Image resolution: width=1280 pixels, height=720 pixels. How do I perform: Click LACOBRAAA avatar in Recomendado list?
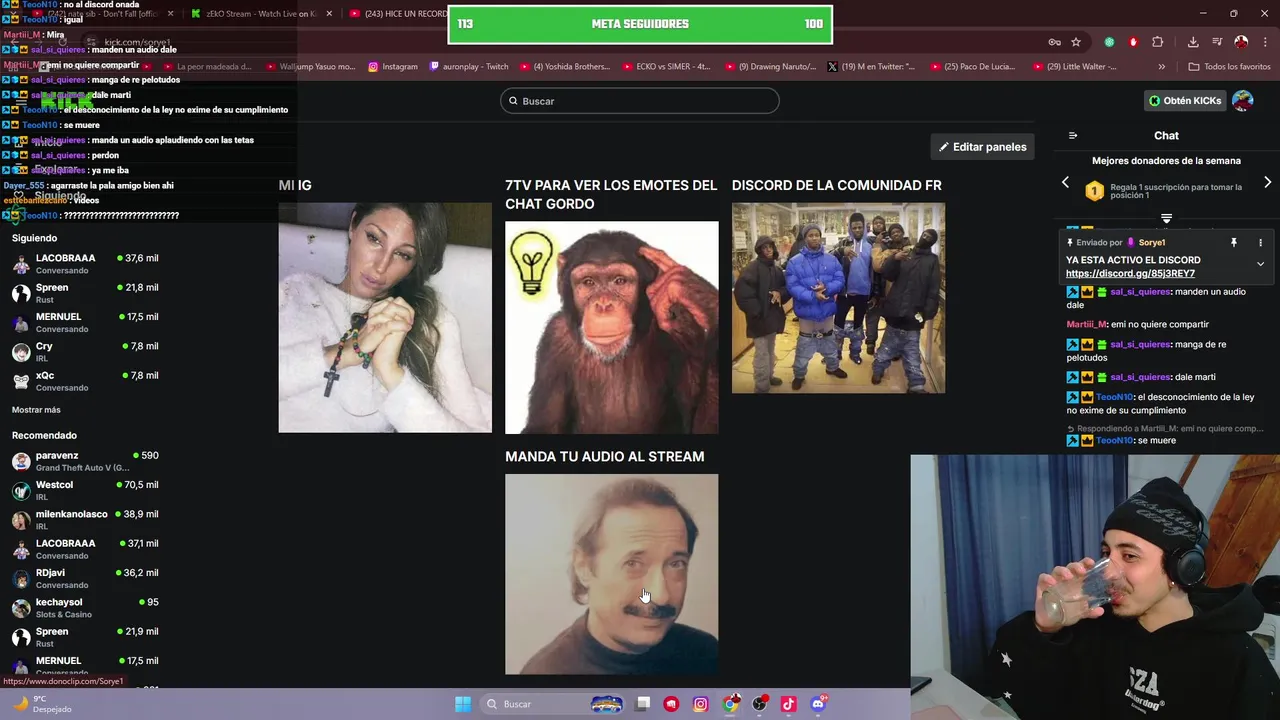pos(21,549)
